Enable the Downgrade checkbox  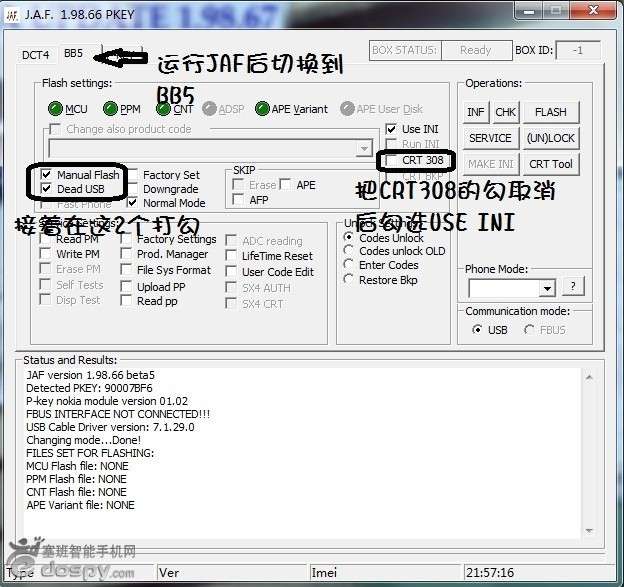[133, 189]
